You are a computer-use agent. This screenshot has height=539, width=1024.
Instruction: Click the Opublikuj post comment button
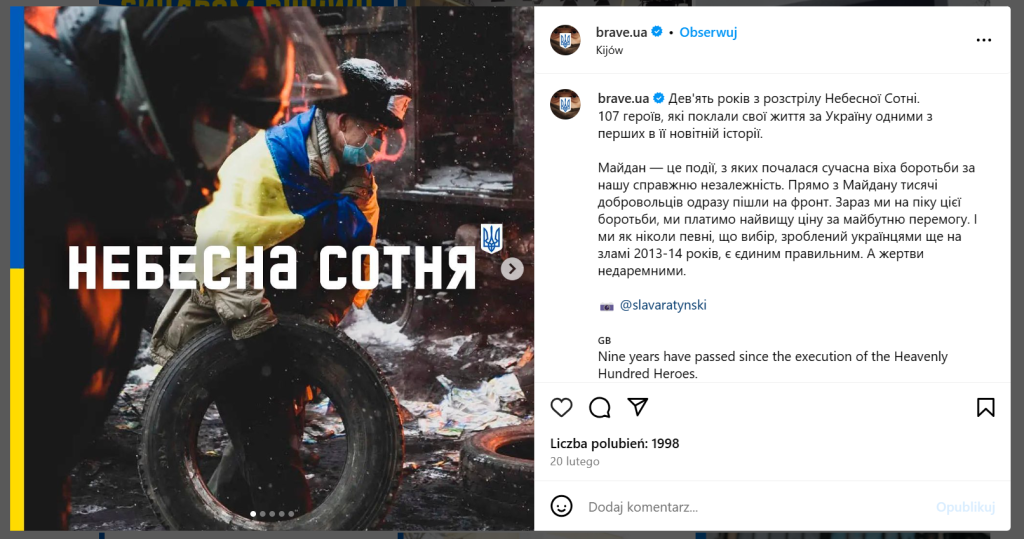[965, 507]
